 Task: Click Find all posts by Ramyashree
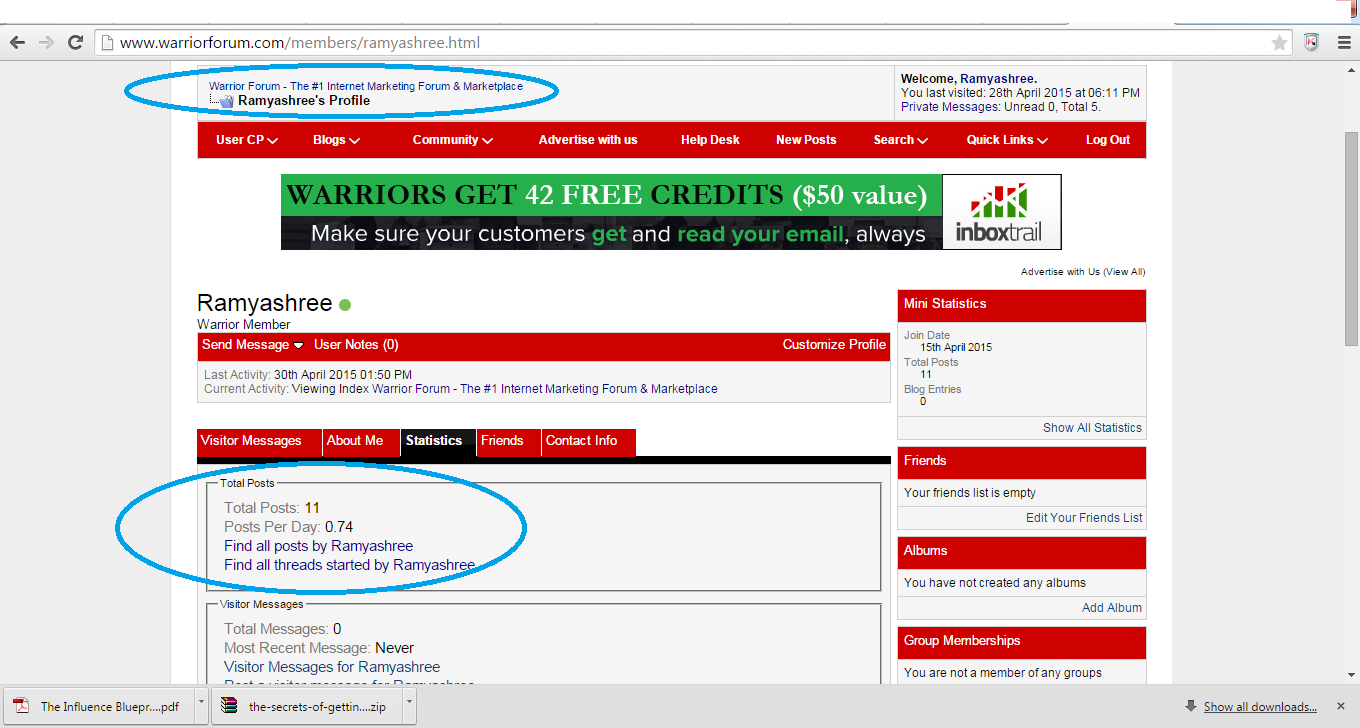click(318, 546)
